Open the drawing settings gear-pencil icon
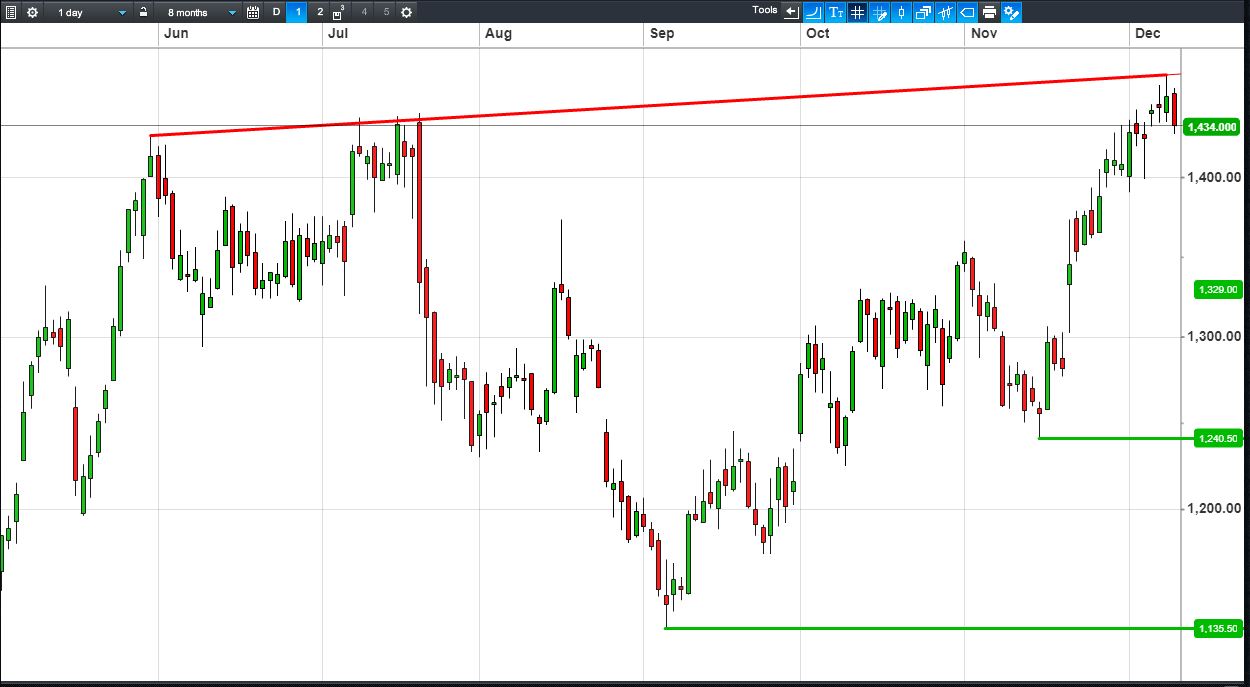 click(x=1011, y=12)
